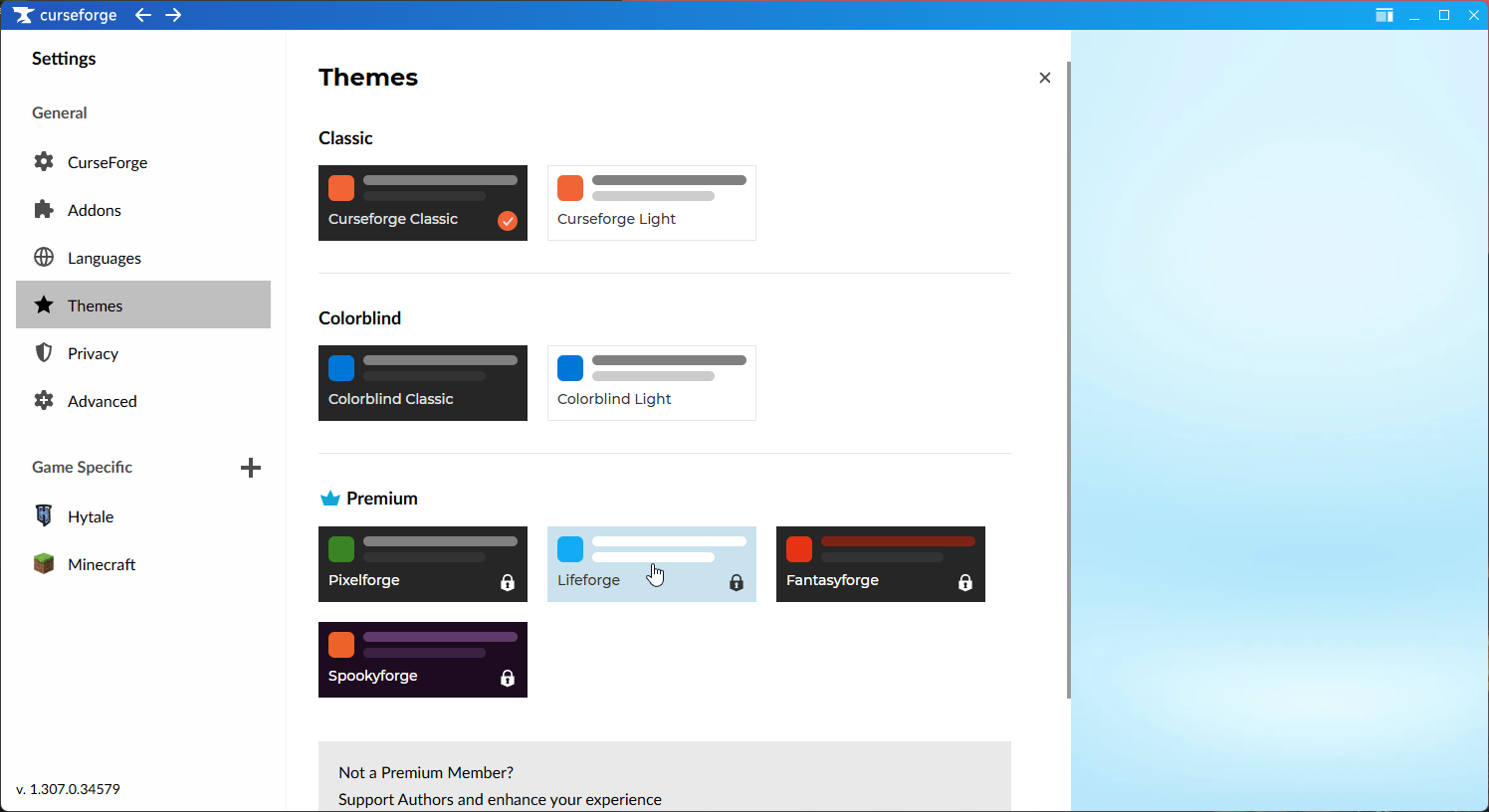The width and height of the screenshot is (1489, 812).
Task: Open the Languages settings section
Action: coord(143,257)
